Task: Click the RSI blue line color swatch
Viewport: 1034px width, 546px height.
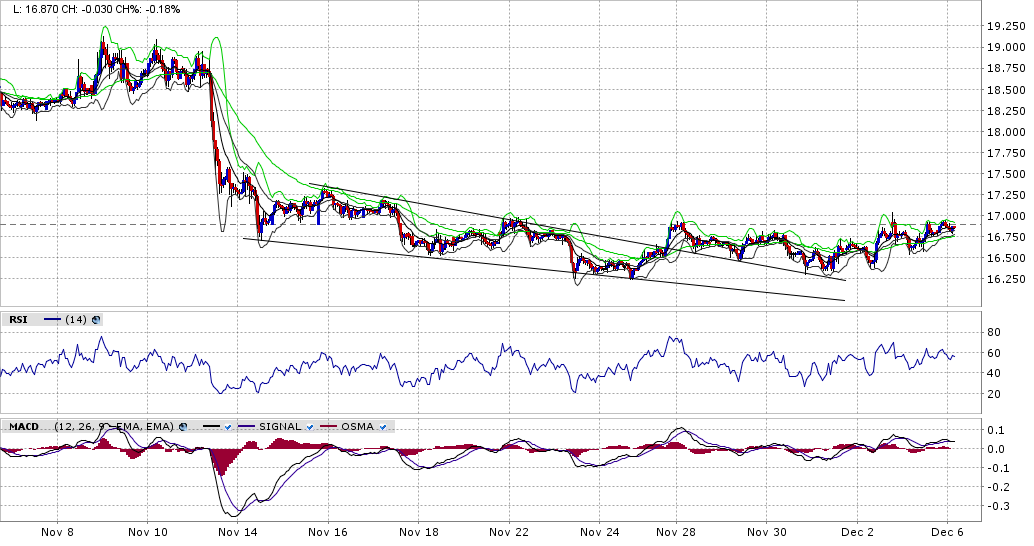Action: pos(52,320)
